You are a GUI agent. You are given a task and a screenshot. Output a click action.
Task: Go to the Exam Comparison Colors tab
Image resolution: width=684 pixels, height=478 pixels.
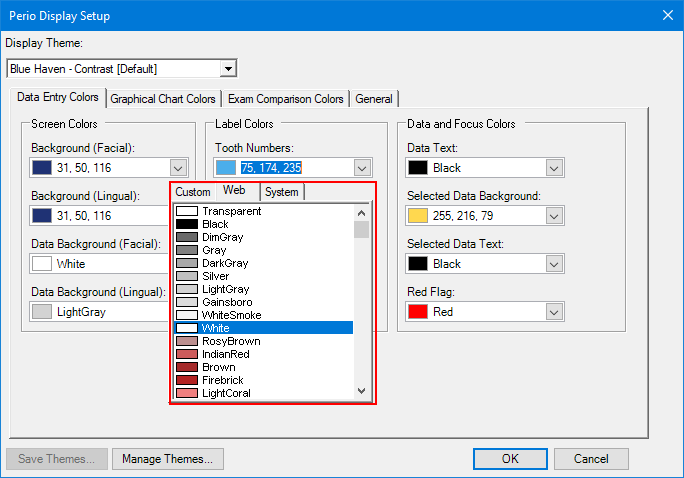point(286,99)
